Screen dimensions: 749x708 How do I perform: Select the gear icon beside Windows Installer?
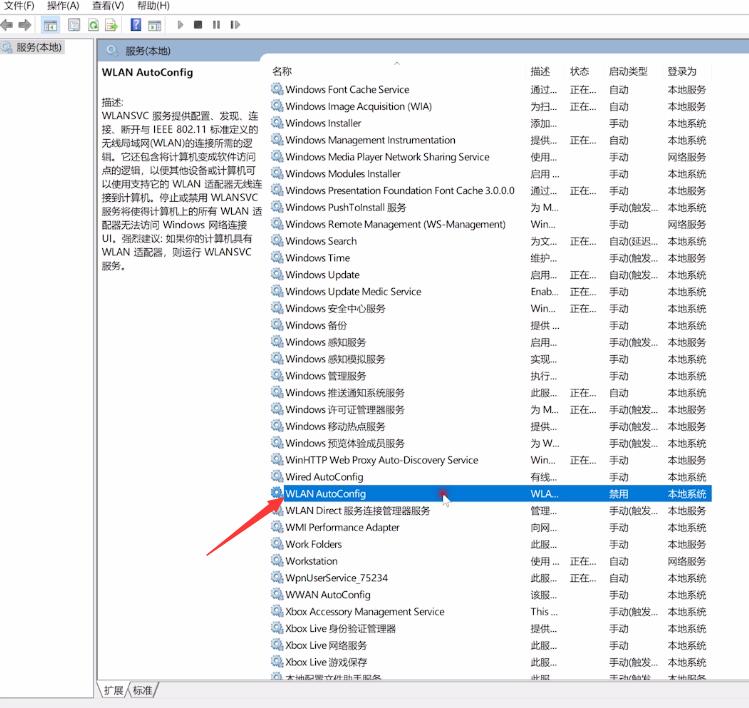point(277,122)
